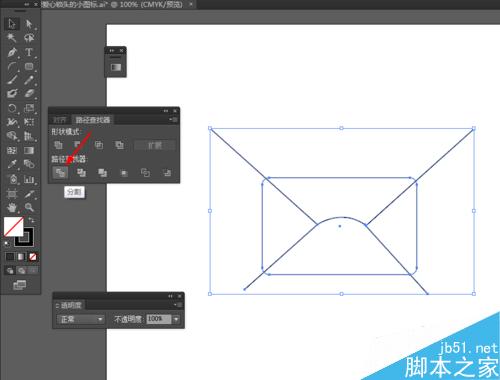
Task: Apply None (no fill) button
Action: (x=32, y=257)
